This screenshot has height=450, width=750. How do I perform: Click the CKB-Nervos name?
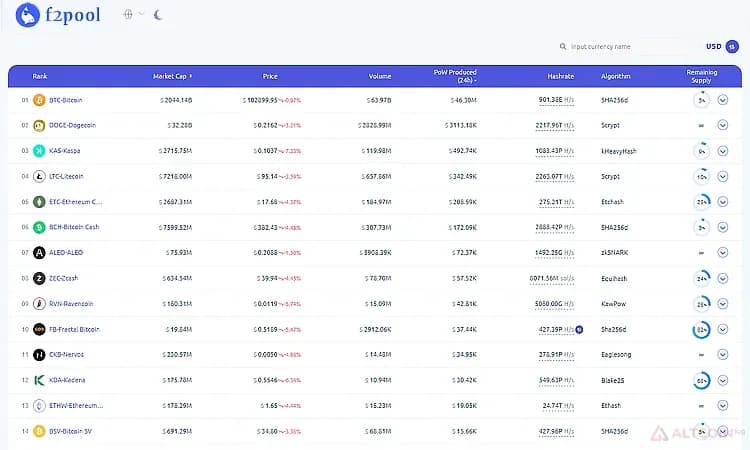tap(66, 355)
